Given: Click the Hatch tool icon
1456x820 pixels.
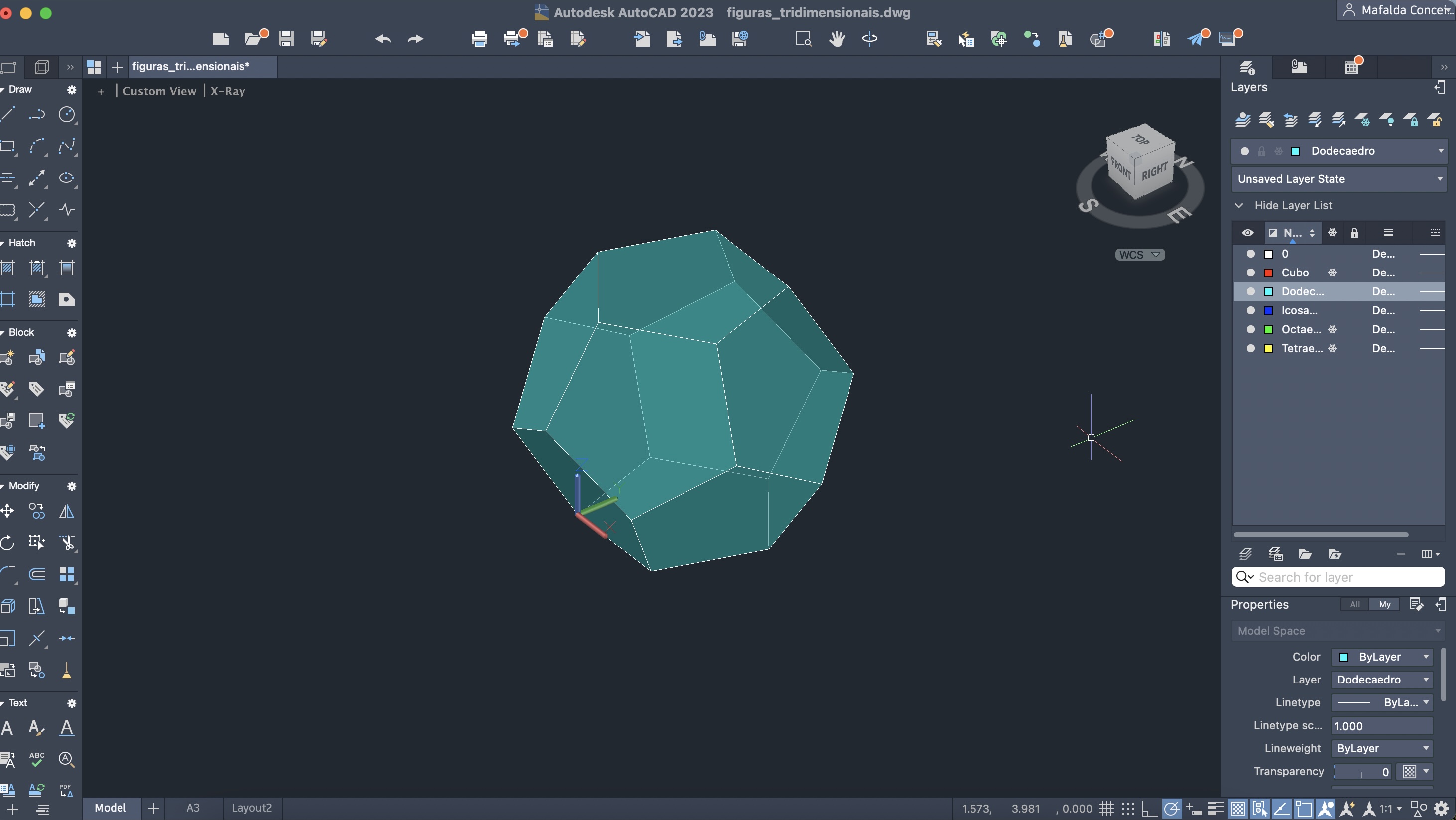Looking at the screenshot, I should point(8,268).
